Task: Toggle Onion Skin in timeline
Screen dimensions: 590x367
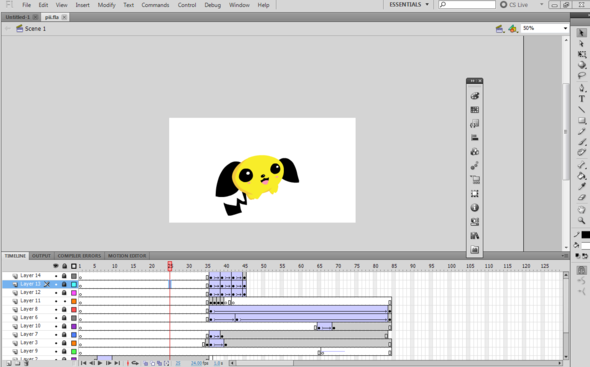Action: pos(146,363)
